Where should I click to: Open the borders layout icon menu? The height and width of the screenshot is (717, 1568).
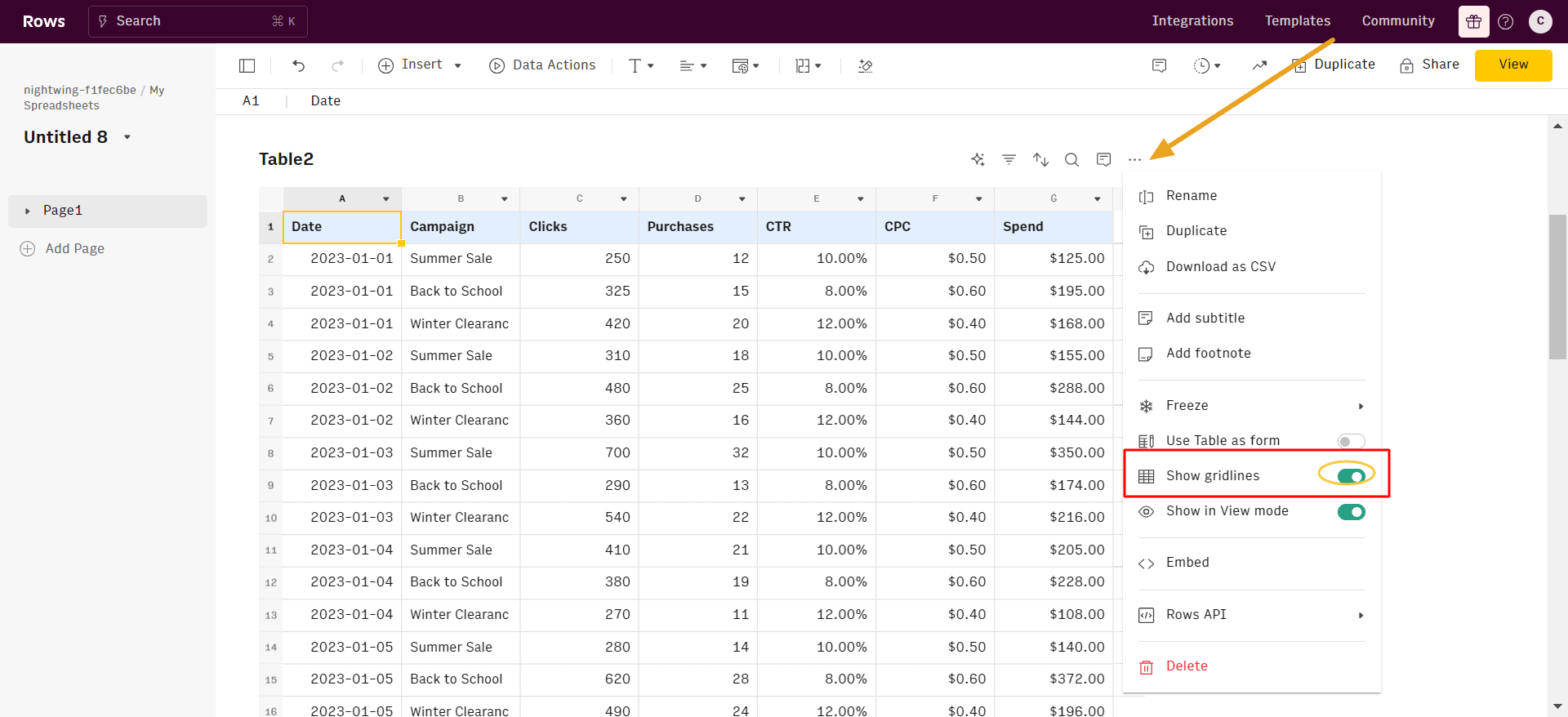808,65
